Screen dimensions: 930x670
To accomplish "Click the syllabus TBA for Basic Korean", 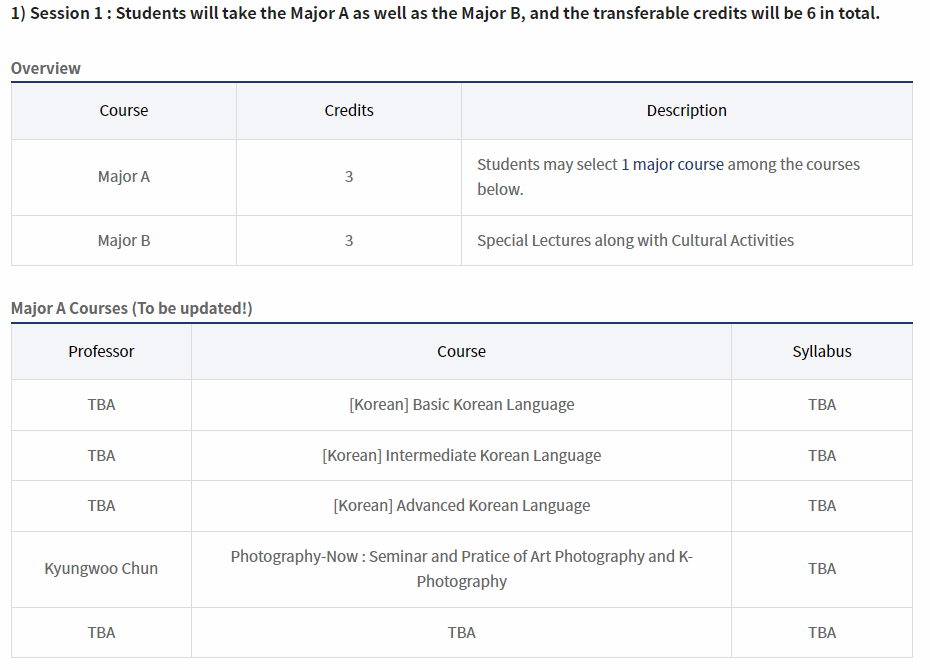I will 821,405.
